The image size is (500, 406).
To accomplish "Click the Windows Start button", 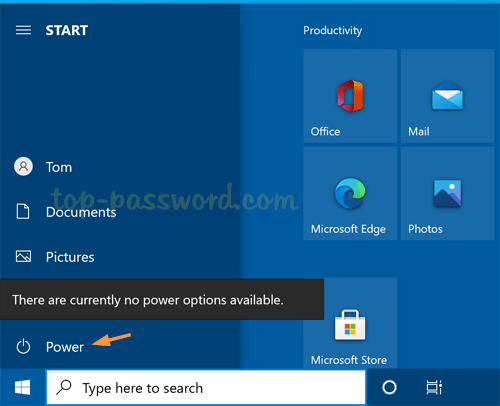I will (x=23, y=387).
